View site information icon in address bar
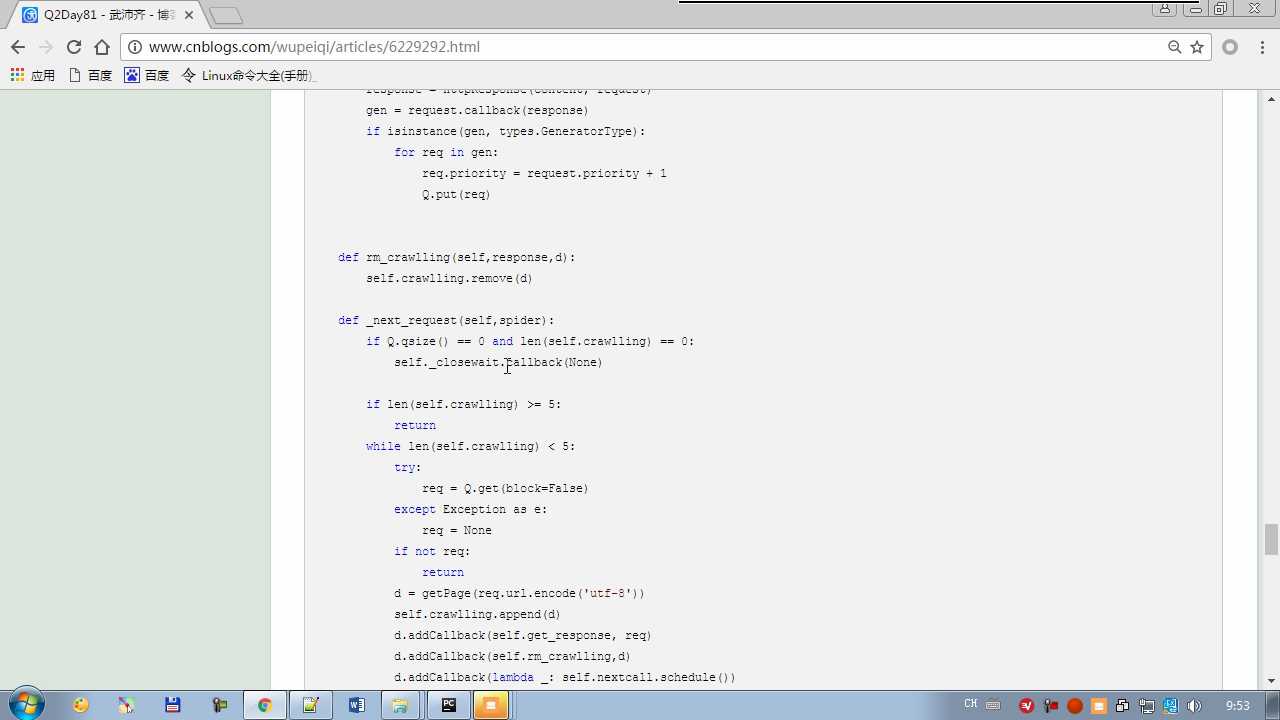Image resolution: width=1280 pixels, height=720 pixels. (135, 47)
